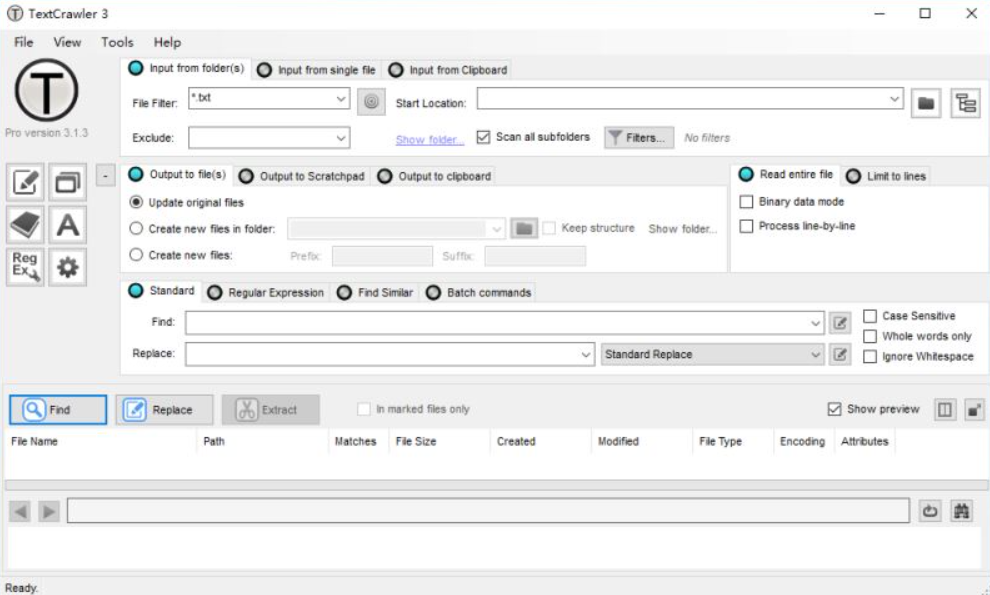The width and height of the screenshot is (990, 595).
Task: Click the folder tree icon beside Start Location
Action: 964,103
